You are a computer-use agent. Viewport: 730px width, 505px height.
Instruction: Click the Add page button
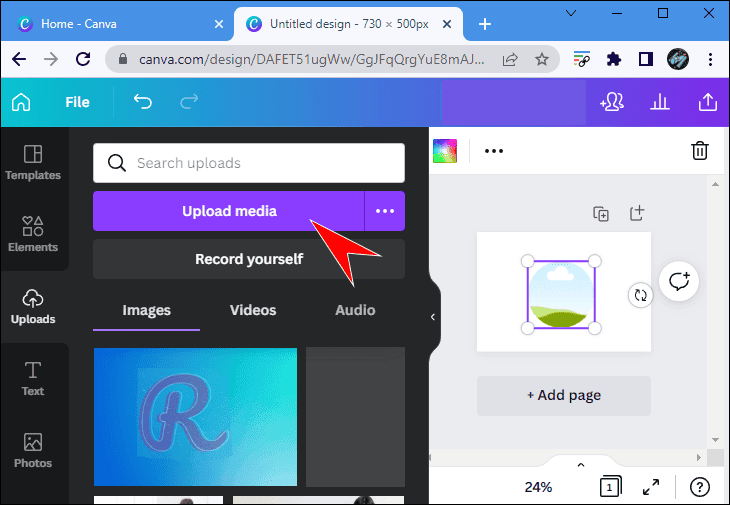coord(564,395)
